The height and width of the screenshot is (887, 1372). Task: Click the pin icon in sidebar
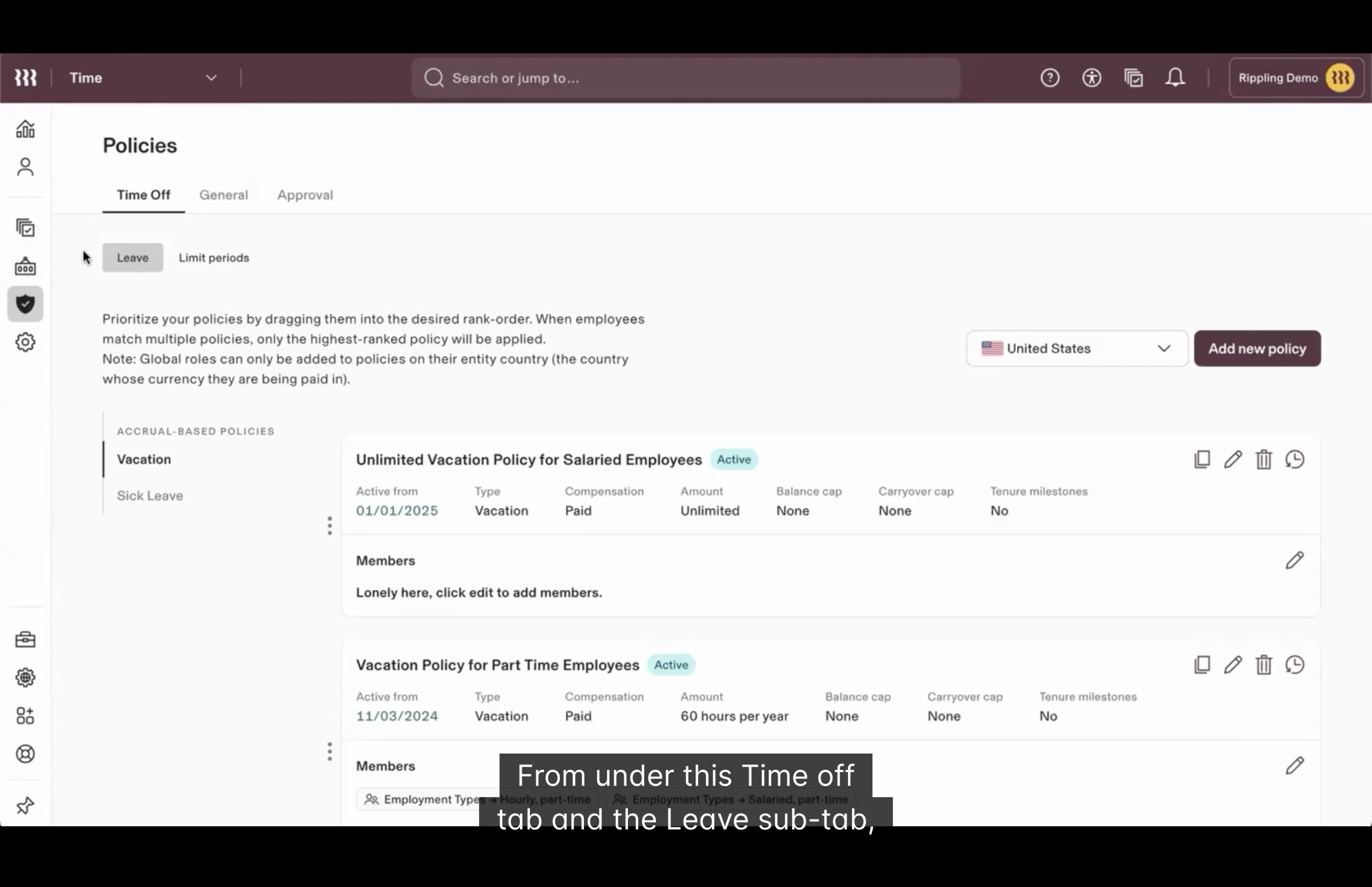click(25, 805)
